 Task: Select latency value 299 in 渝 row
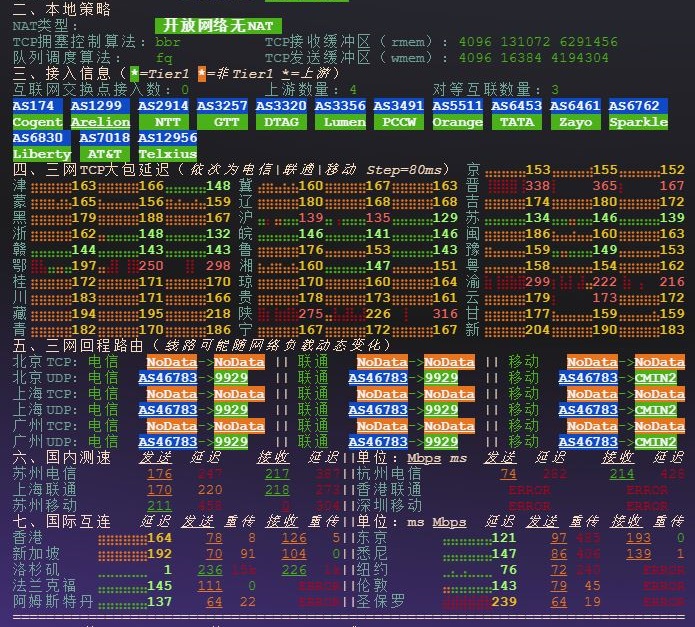pyautogui.click(x=538, y=282)
